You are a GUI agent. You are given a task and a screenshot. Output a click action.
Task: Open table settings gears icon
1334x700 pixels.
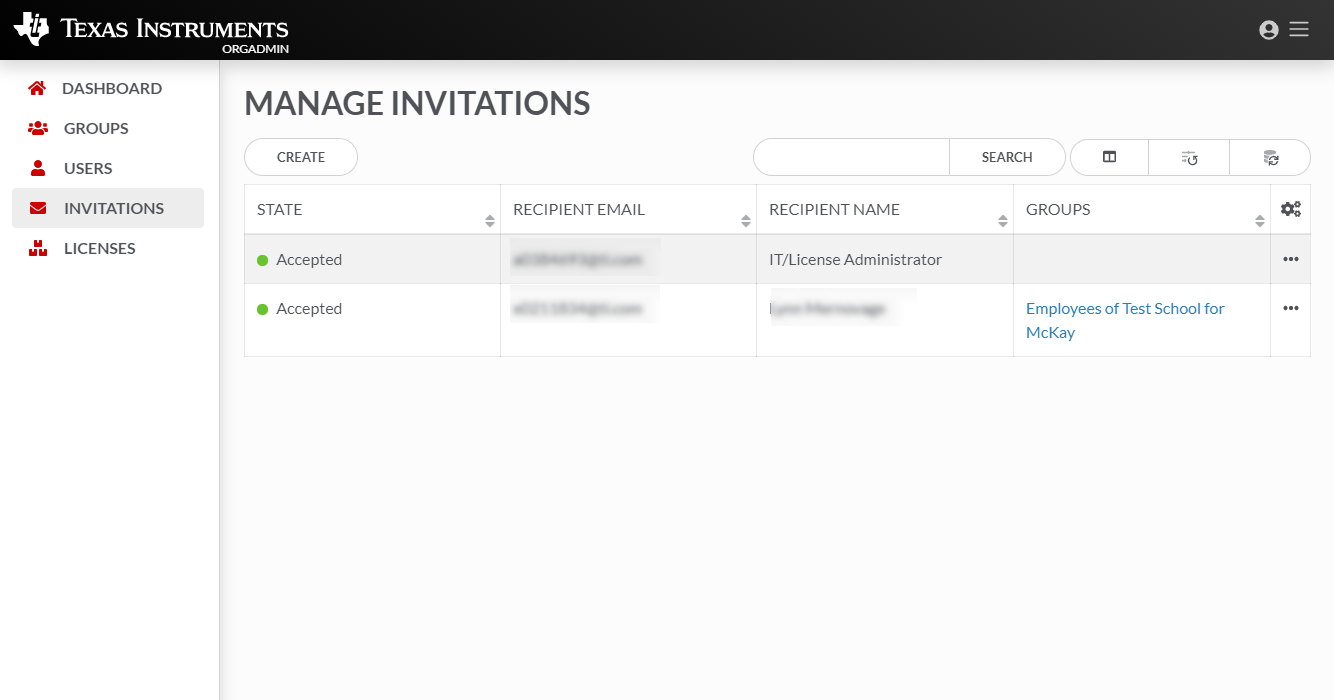[x=1290, y=209]
